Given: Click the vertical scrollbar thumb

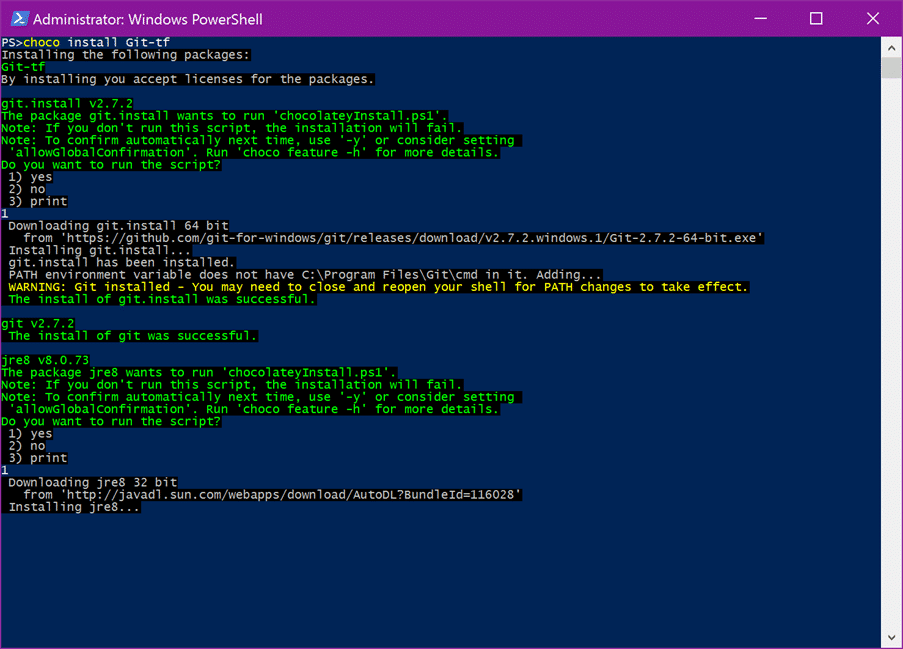Looking at the screenshot, I should (891, 68).
